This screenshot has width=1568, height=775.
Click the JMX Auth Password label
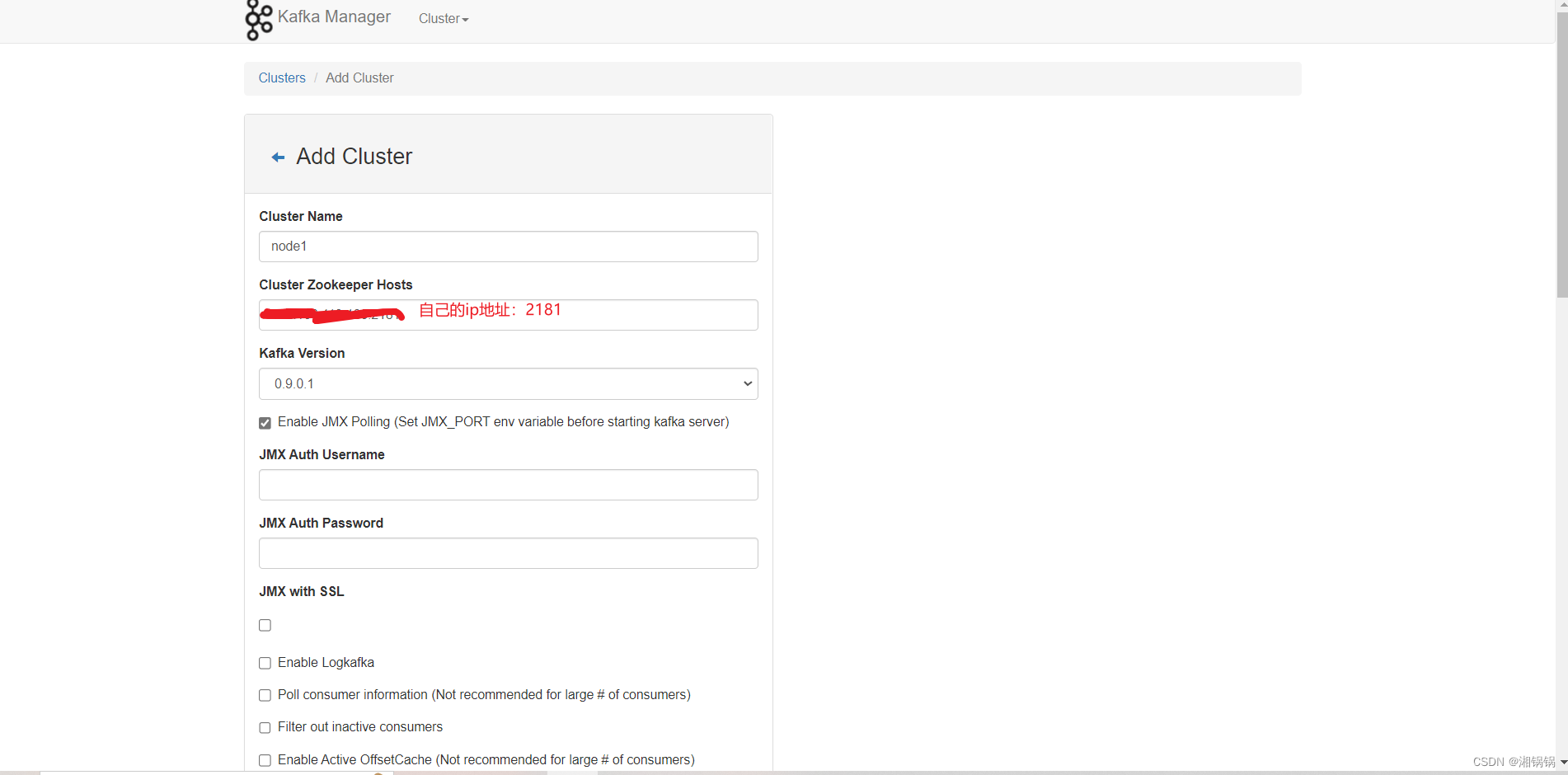321,523
